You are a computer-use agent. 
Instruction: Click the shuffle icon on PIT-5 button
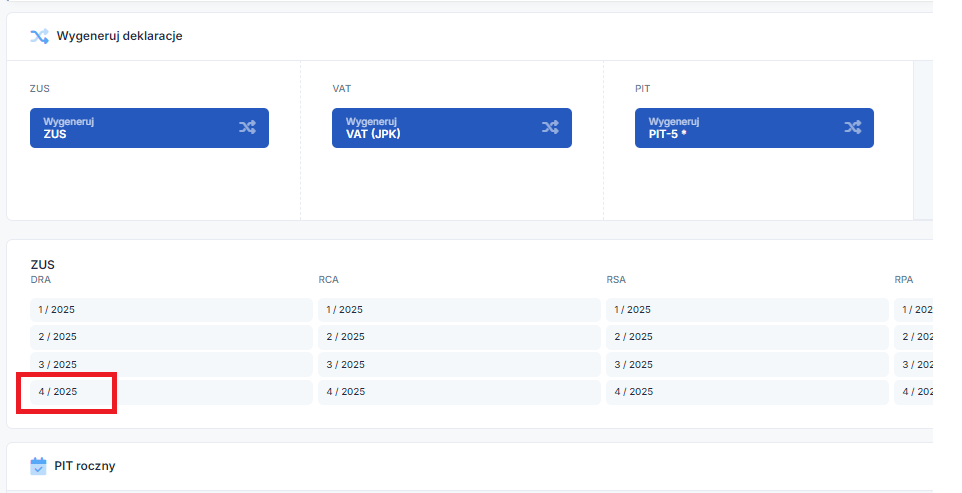(852, 128)
